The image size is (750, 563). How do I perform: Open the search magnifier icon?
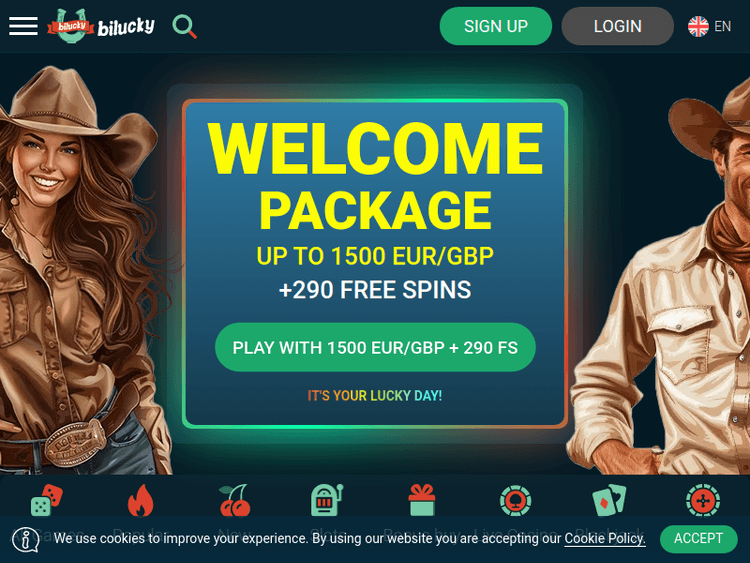coord(185,26)
